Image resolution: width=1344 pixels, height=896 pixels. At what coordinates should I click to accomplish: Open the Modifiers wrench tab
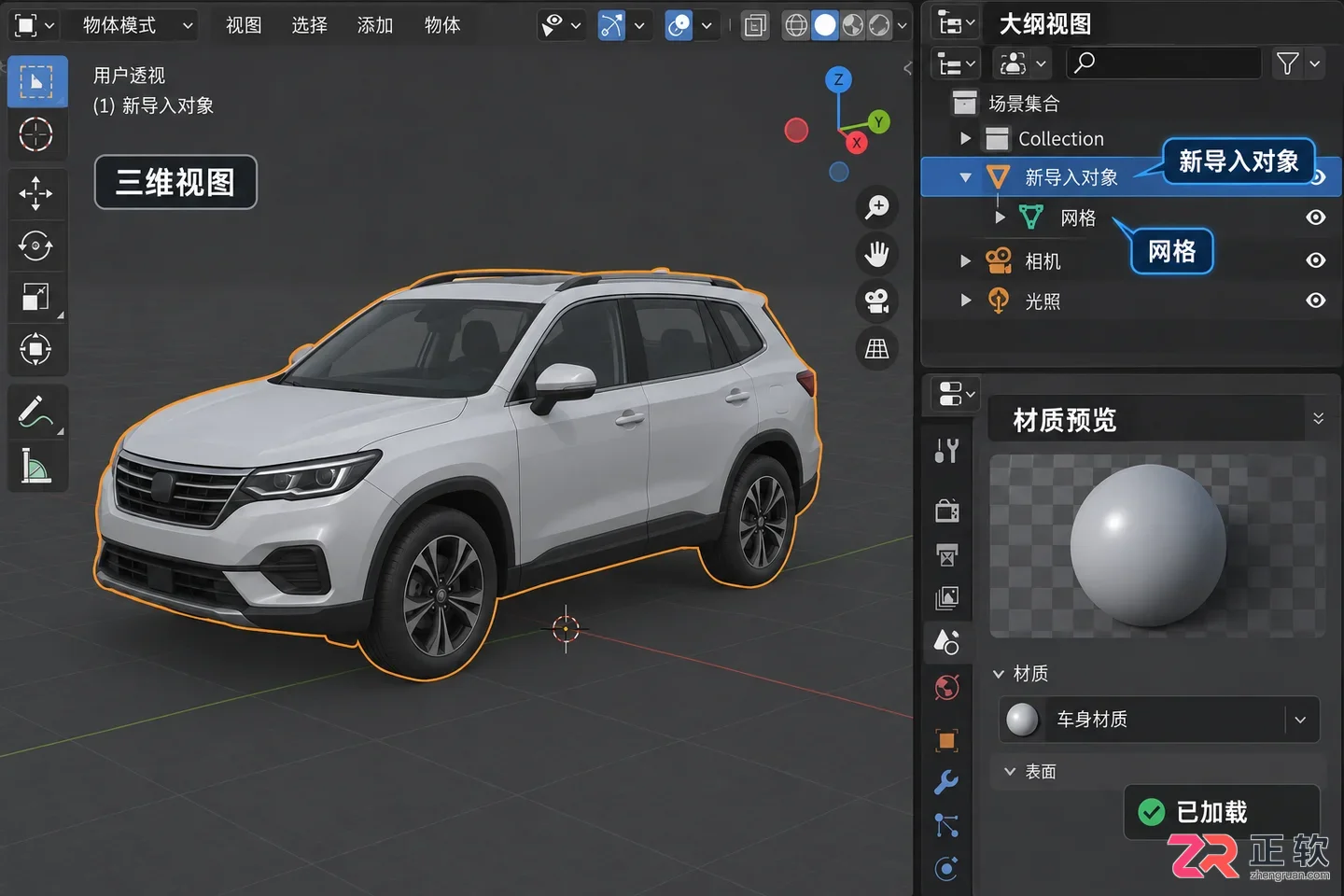[x=946, y=782]
